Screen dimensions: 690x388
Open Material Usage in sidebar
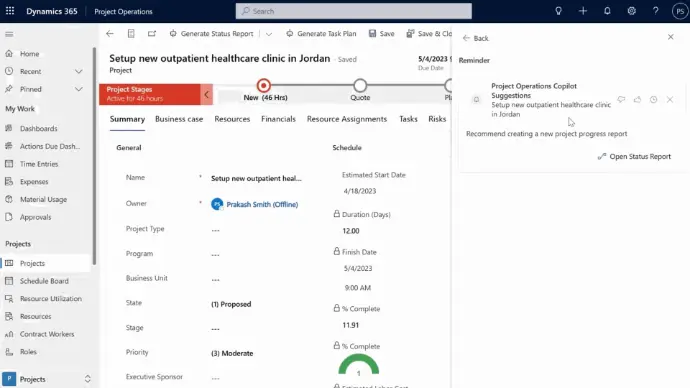tap(43, 199)
